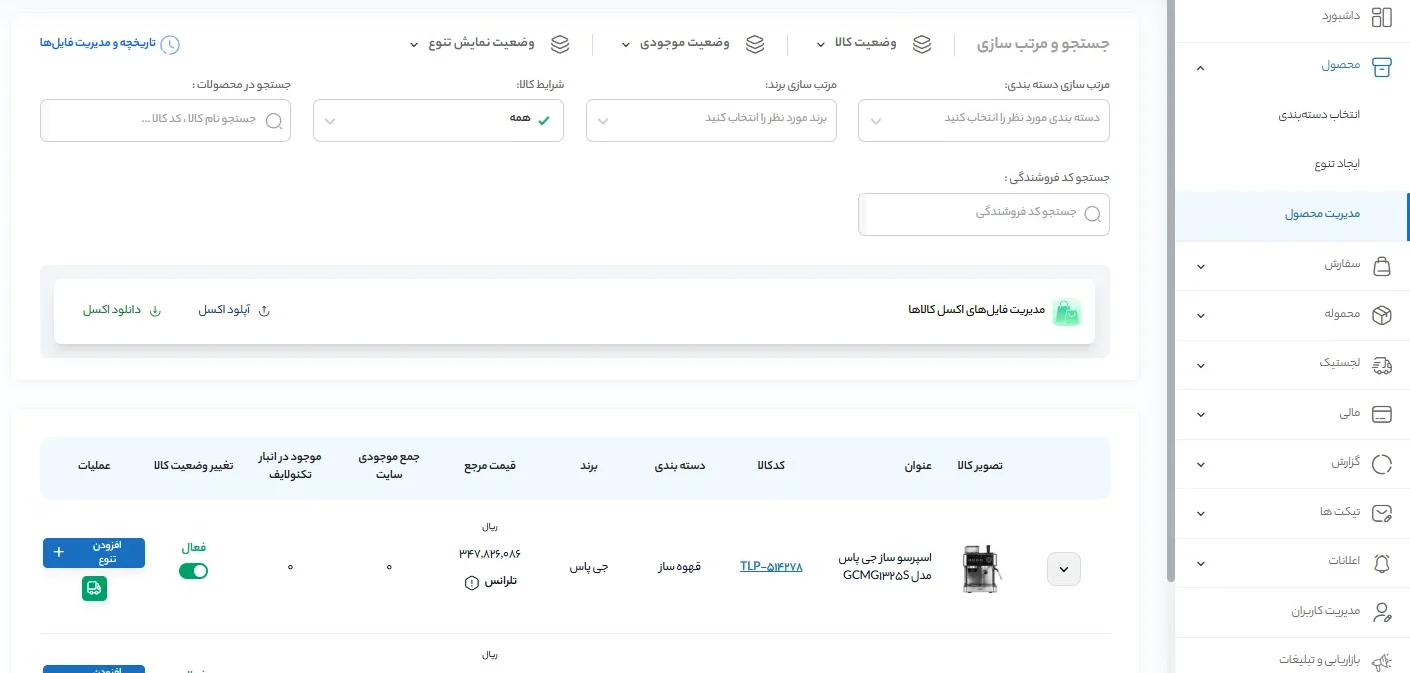Click the لجستیک truck icon
The width and height of the screenshot is (1410, 673).
click(1381, 365)
